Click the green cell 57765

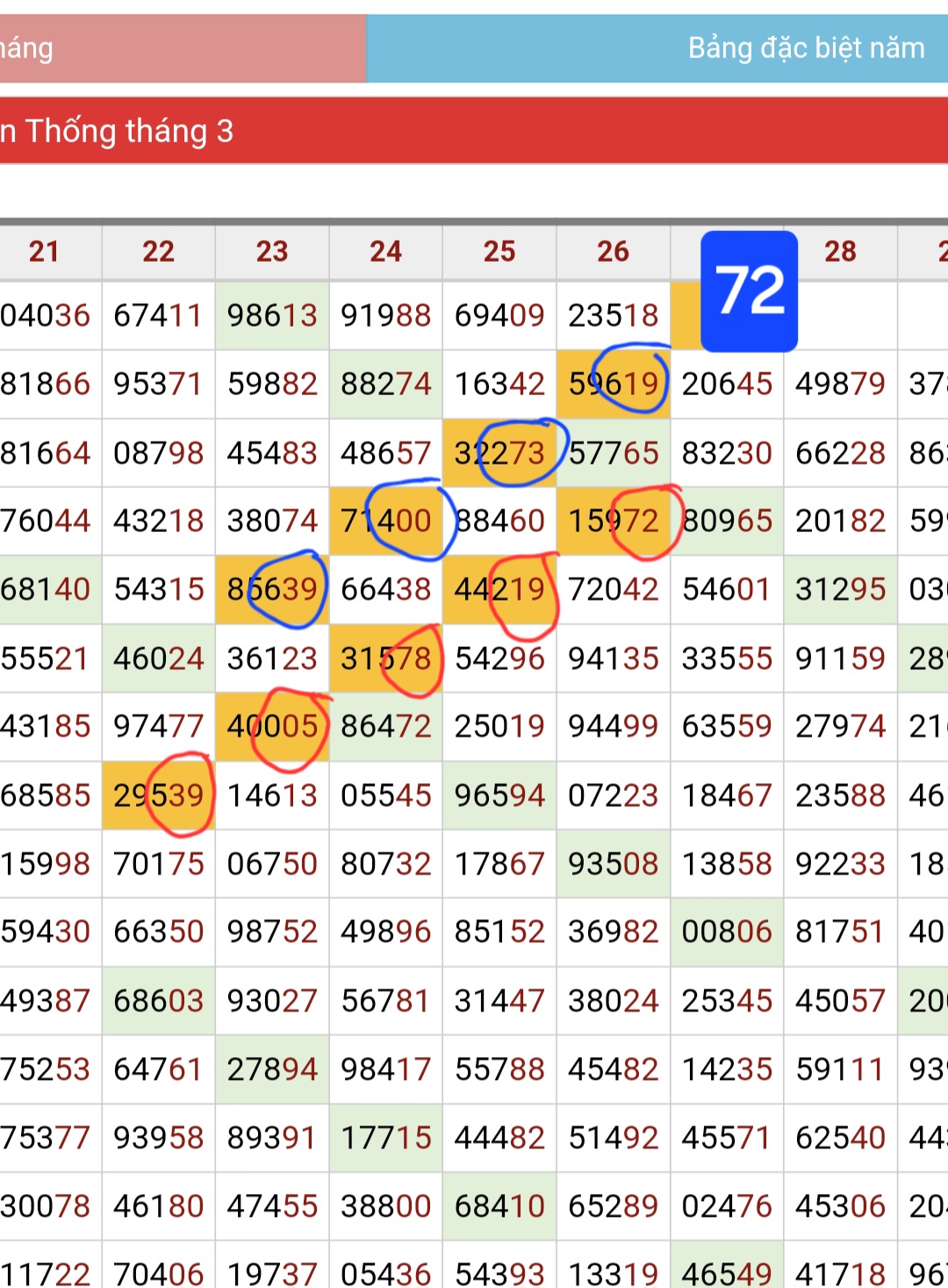pos(614,453)
